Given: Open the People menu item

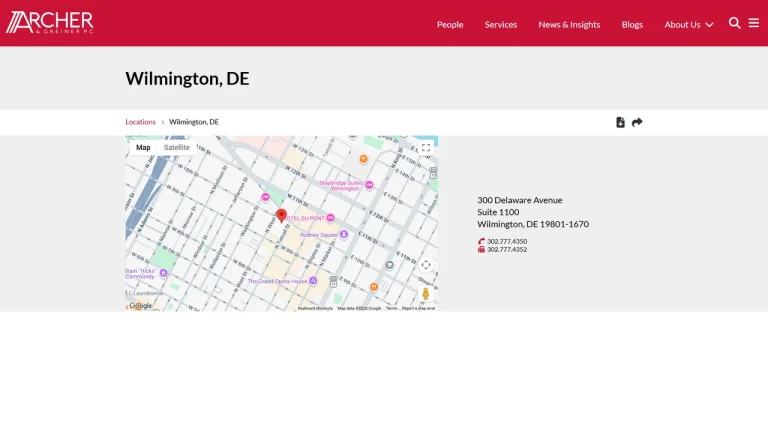Looking at the screenshot, I should coord(450,24).
